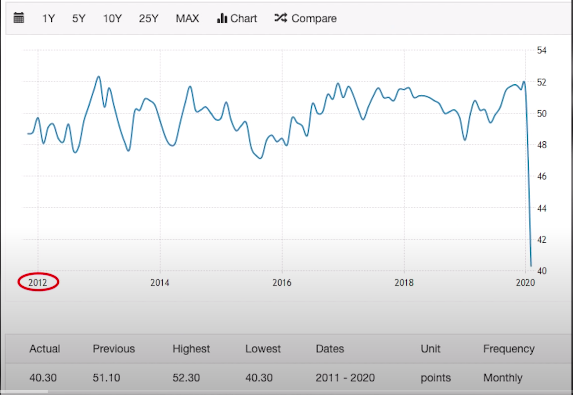The width and height of the screenshot is (573, 395).
Task: Open the Chart type menu
Action: tap(237, 18)
